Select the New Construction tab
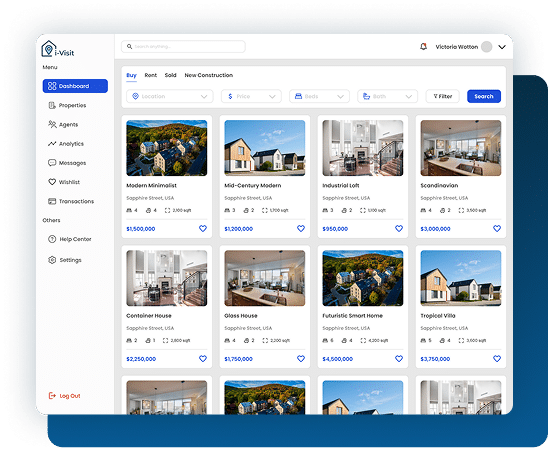Viewport: 549px width, 453px height. [x=209, y=75]
